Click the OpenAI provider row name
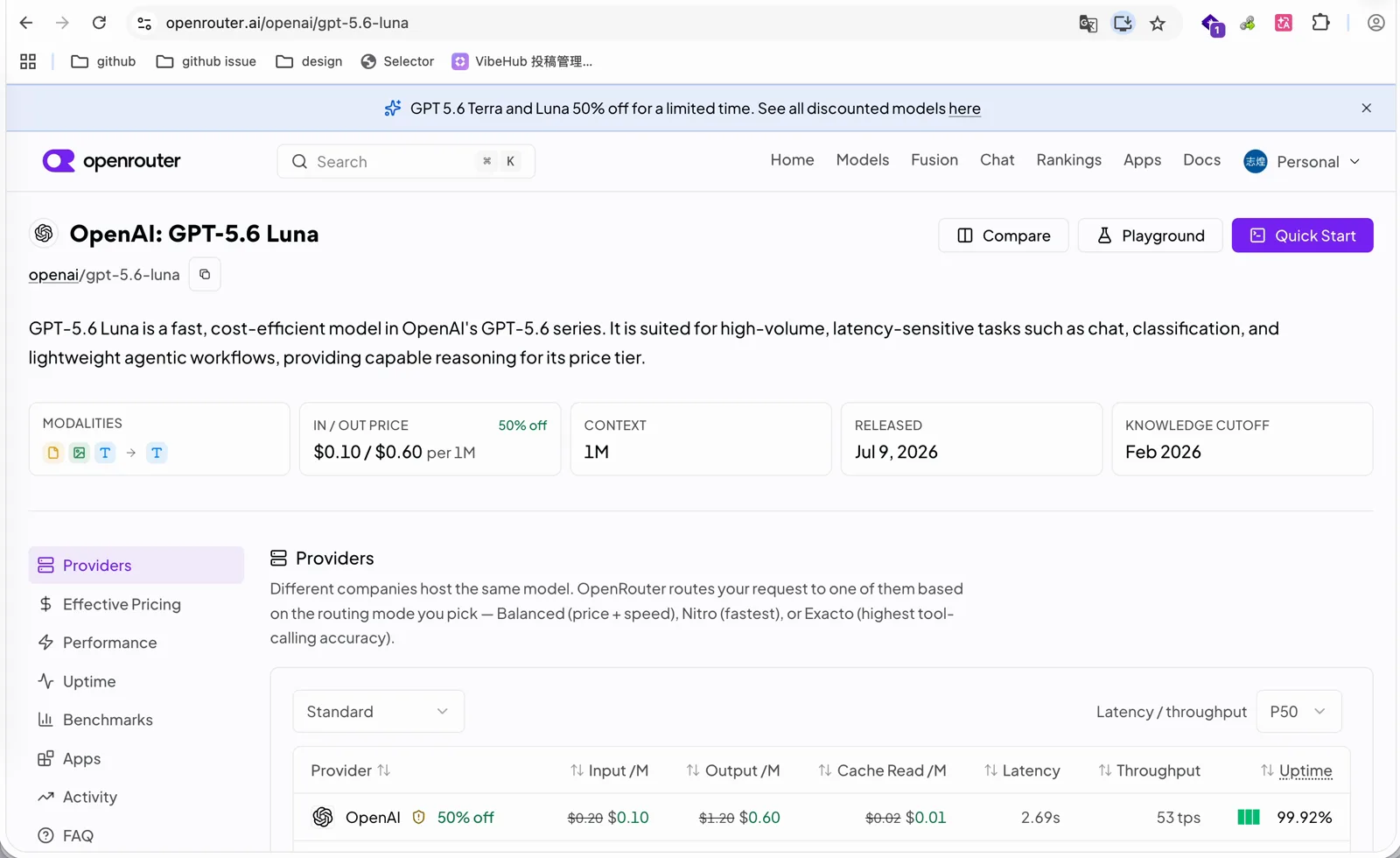This screenshot has width=1400, height=858. 373,818
